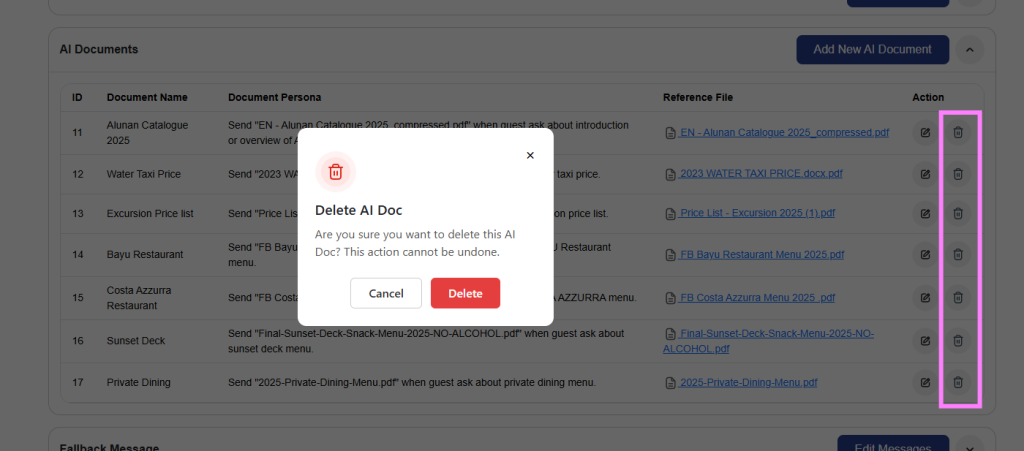Open EN - Alunan Catalogue 2025_compressed.pdf link
1024x451 pixels.
(782, 132)
